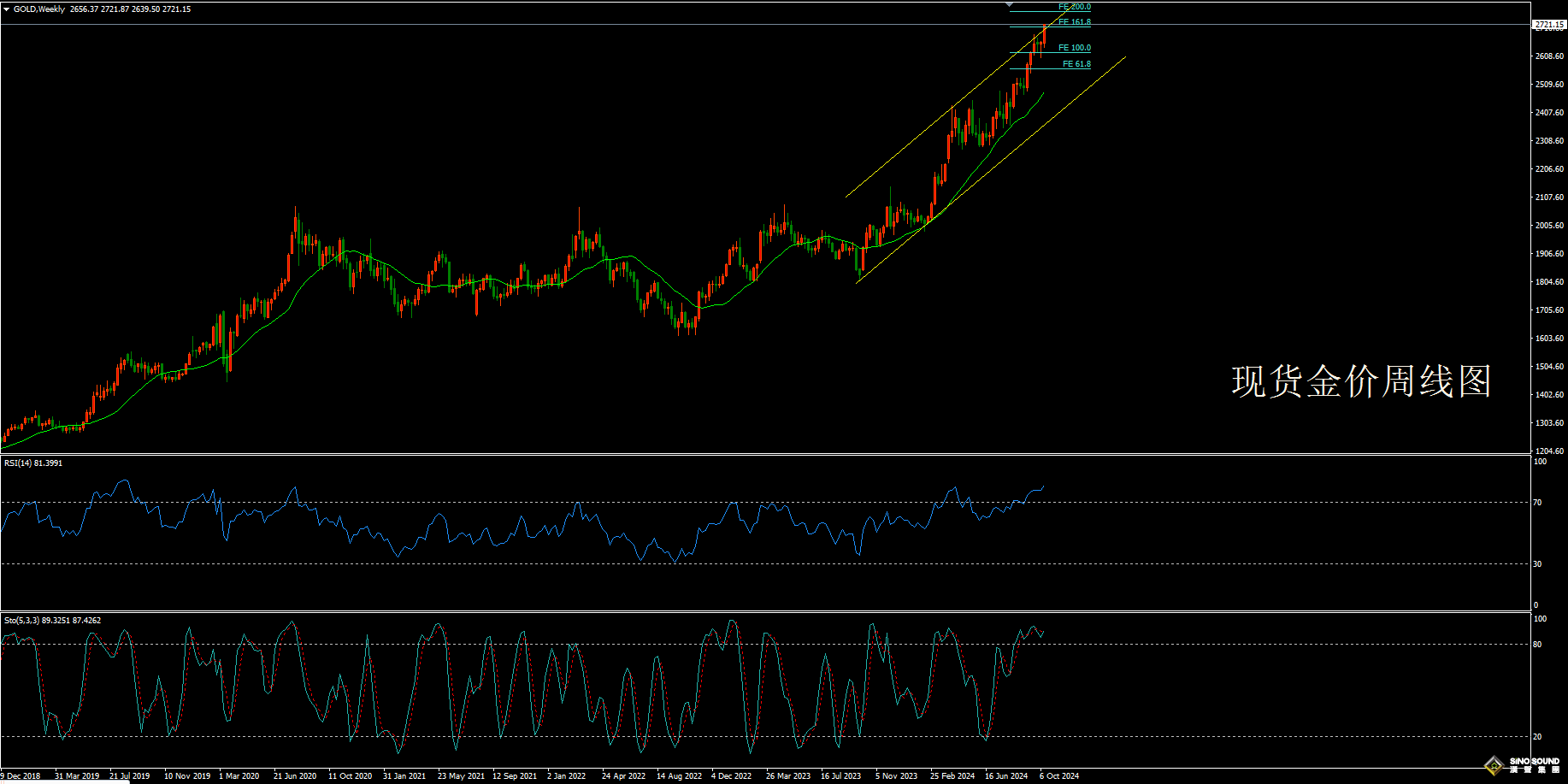Open the GOLD,Weekly chart dropdown arrow
The width and height of the screenshot is (1568, 784).
pyautogui.click(x=7, y=9)
